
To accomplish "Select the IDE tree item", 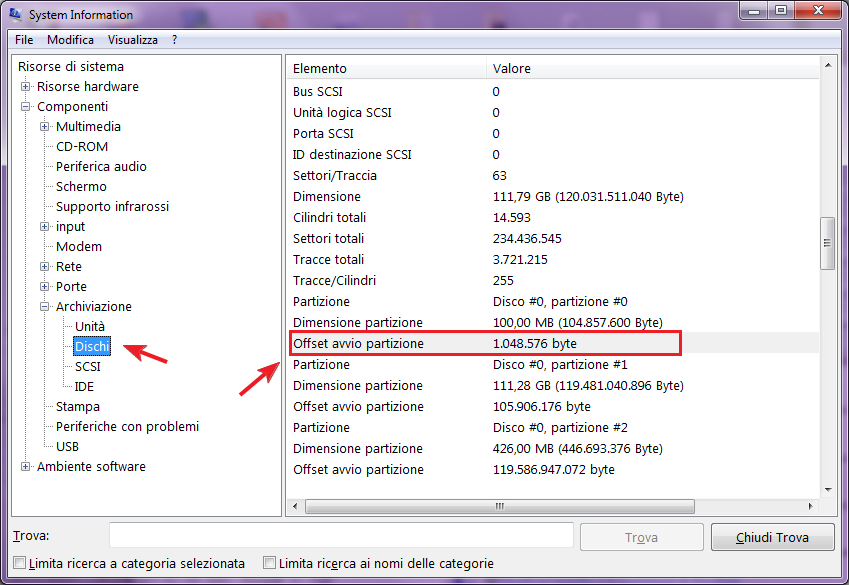I will click(x=84, y=387).
